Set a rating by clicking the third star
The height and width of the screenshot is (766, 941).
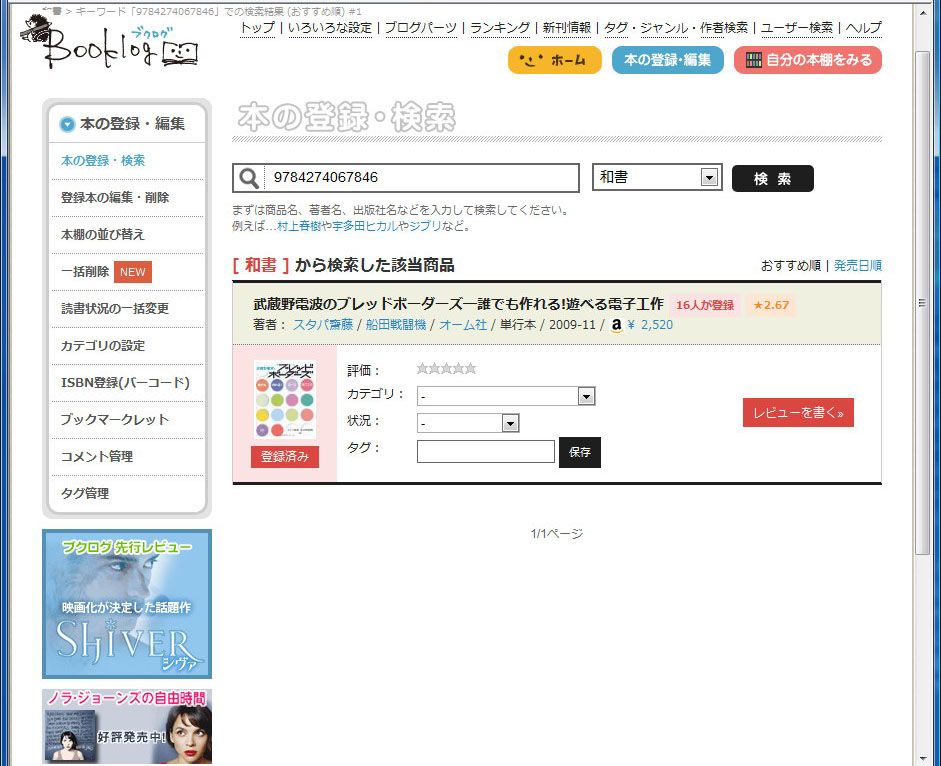point(446,368)
